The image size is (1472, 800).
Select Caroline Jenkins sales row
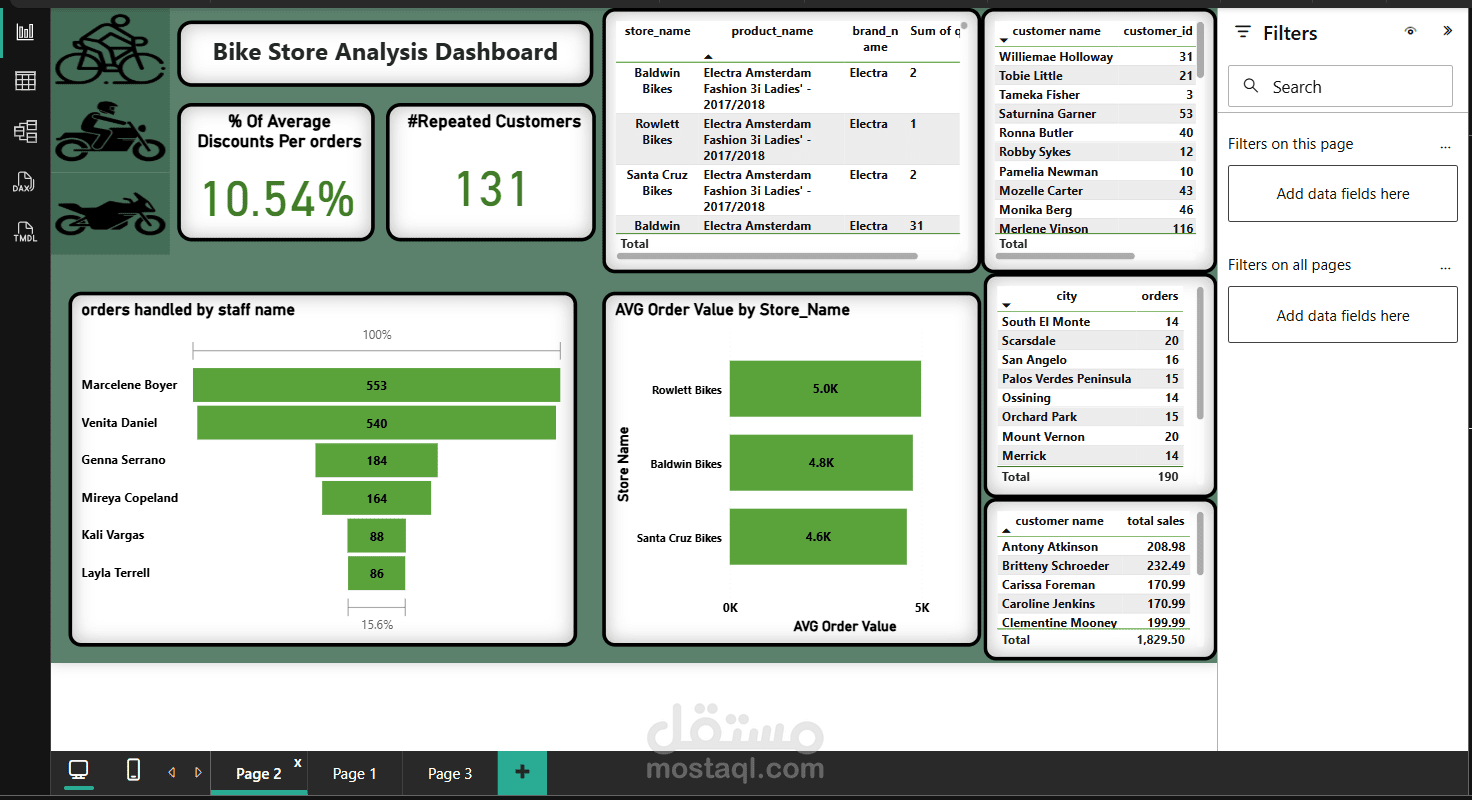point(1093,604)
